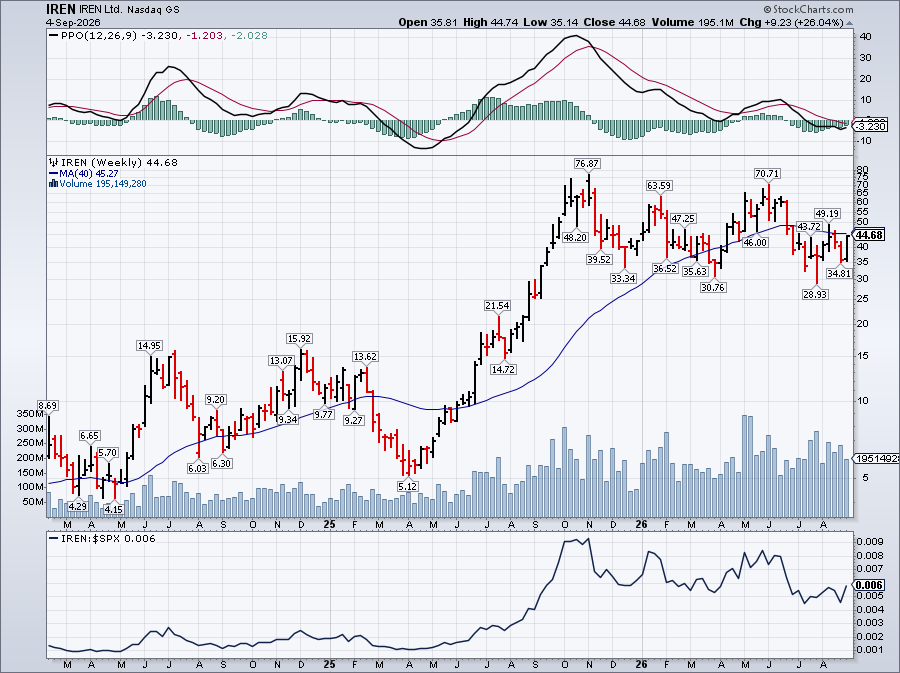This screenshot has height=673, width=900.
Task: Click the -3.230 PPO value tag on right axis
Action: pyautogui.click(x=871, y=126)
